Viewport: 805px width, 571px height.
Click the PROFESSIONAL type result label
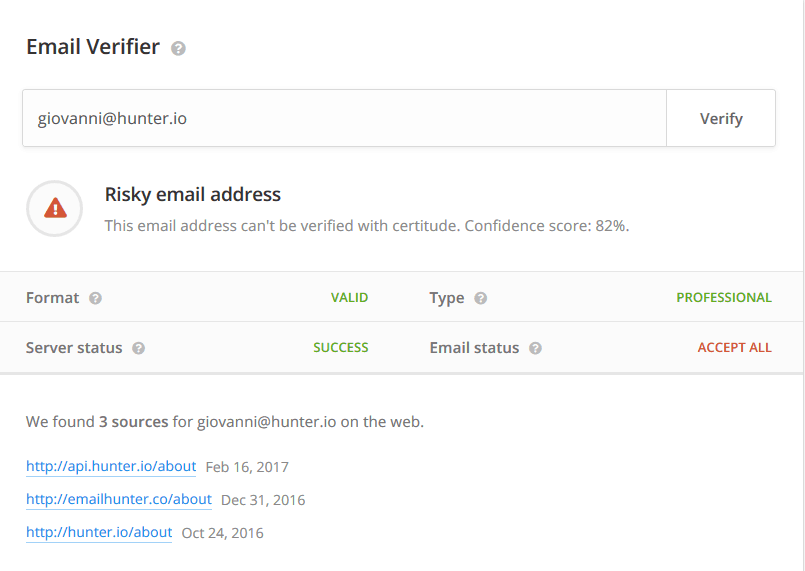(723, 298)
